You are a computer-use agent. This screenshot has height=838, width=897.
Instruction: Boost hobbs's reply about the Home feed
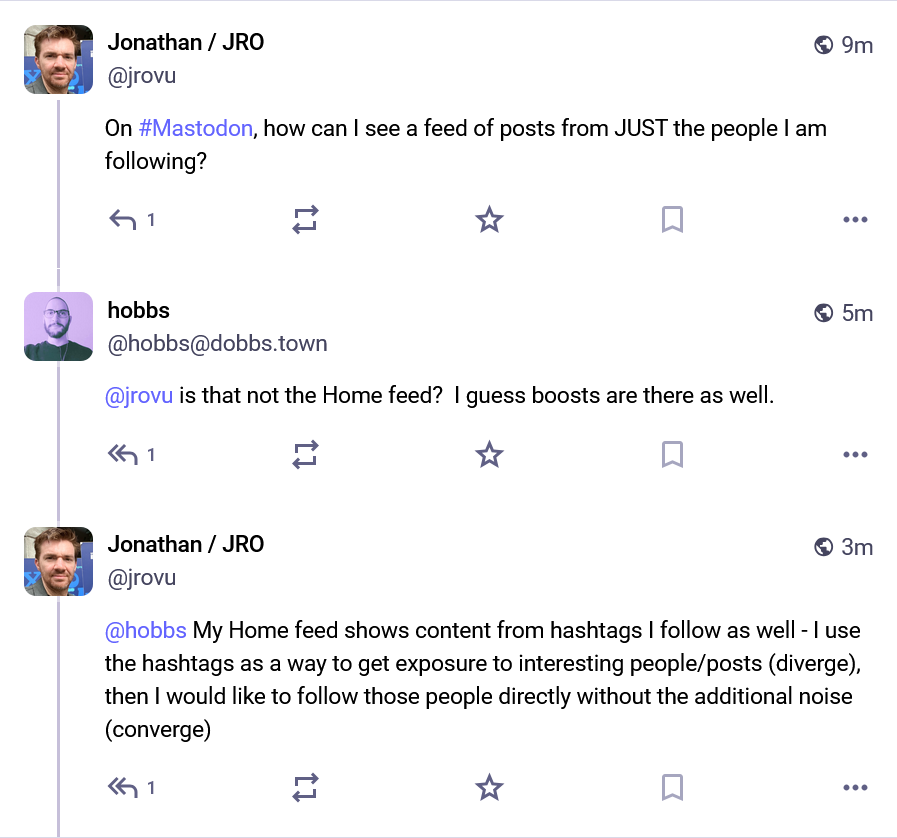click(305, 455)
